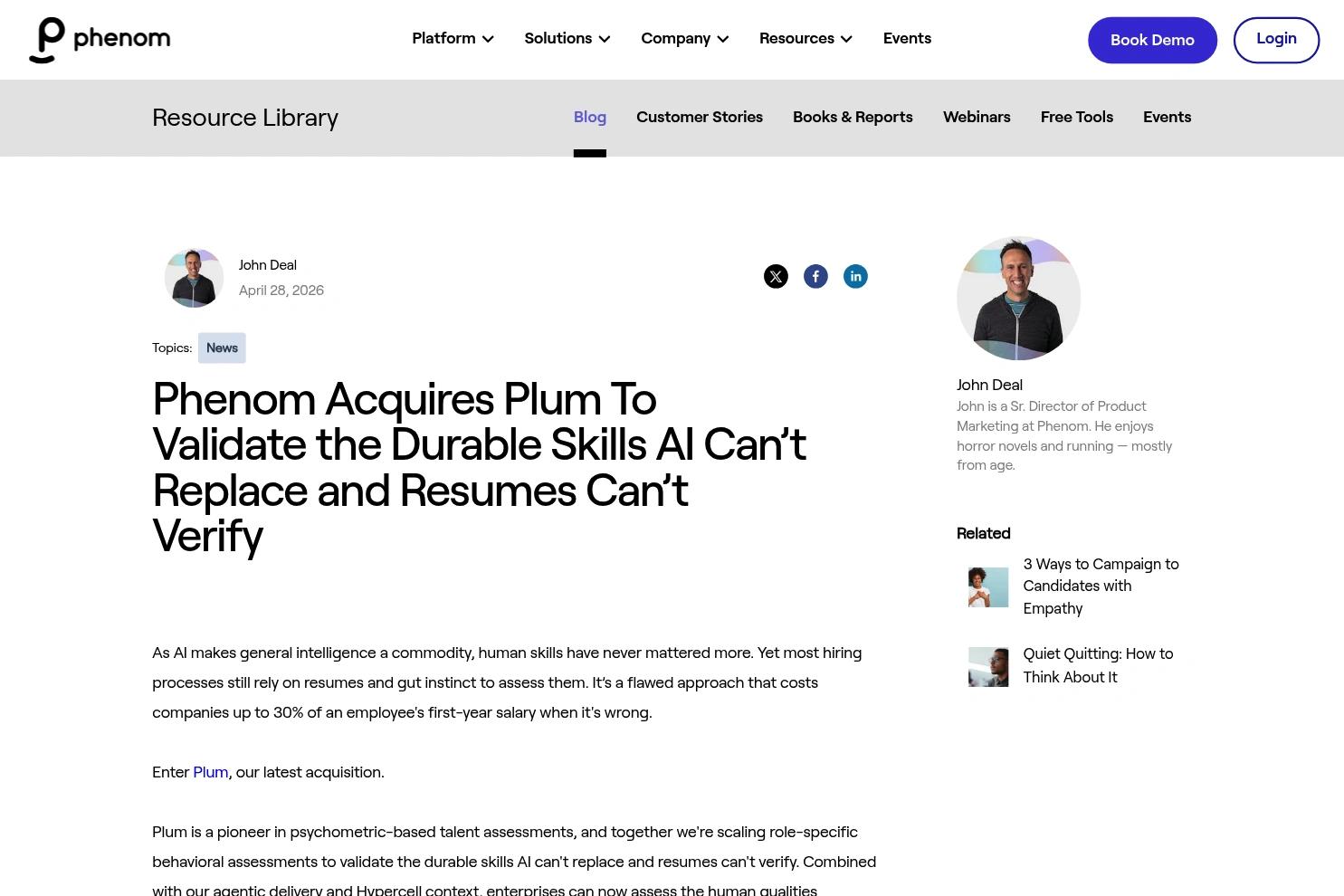Click the Book Demo button
1344x896 pixels.
[x=1152, y=40]
